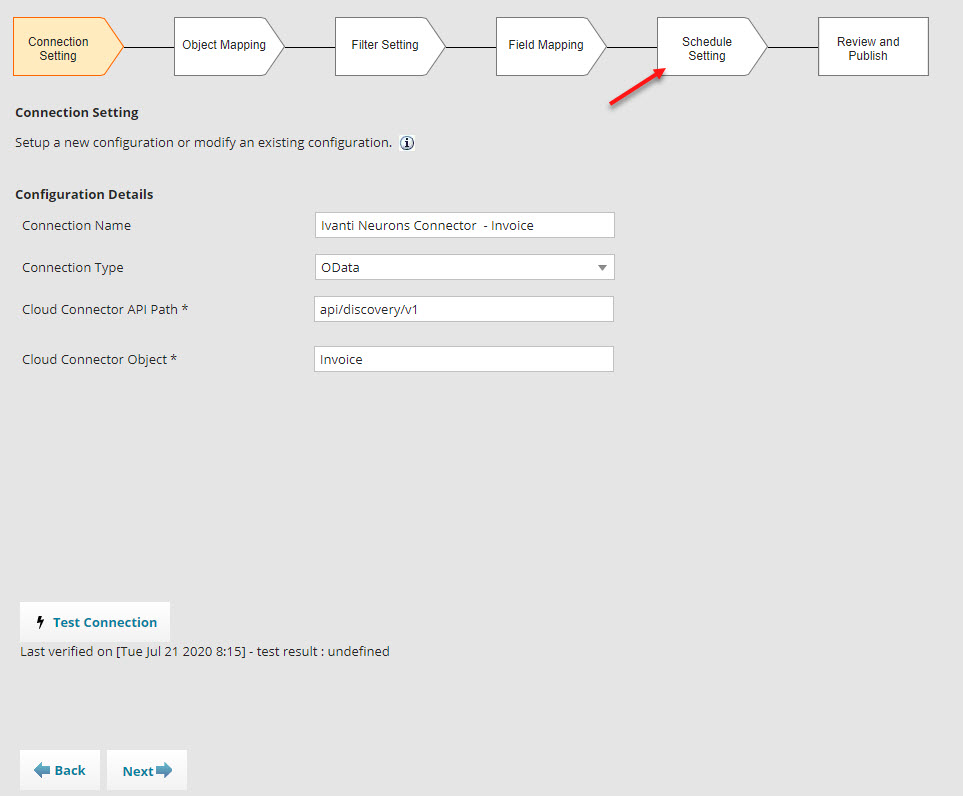This screenshot has height=796, width=963.
Task: Click the Next button
Action: 147,770
